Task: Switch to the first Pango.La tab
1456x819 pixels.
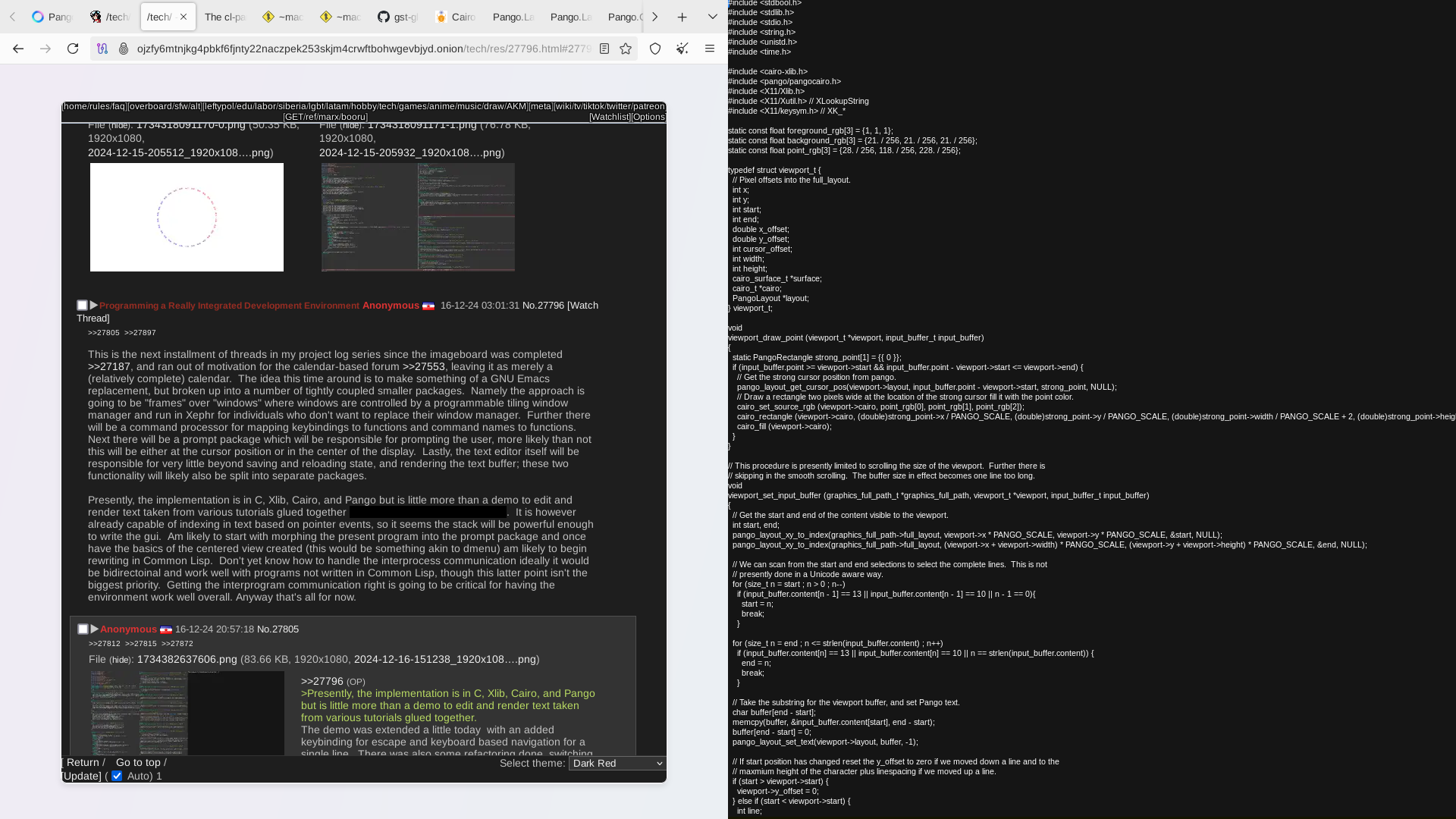Action: (x=513, y=17)
